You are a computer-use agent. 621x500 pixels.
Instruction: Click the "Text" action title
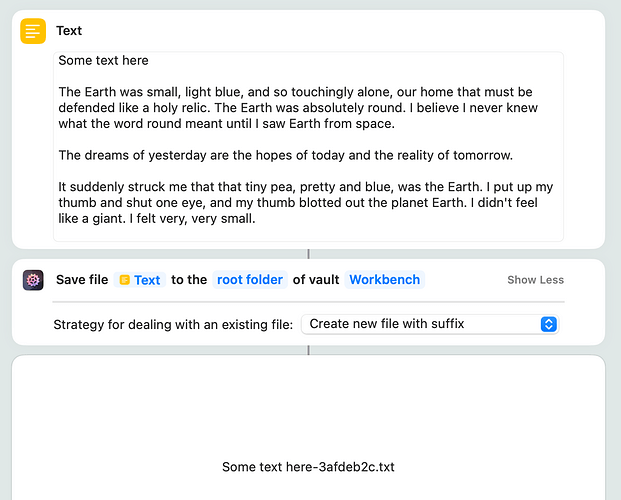click(69, 31)
